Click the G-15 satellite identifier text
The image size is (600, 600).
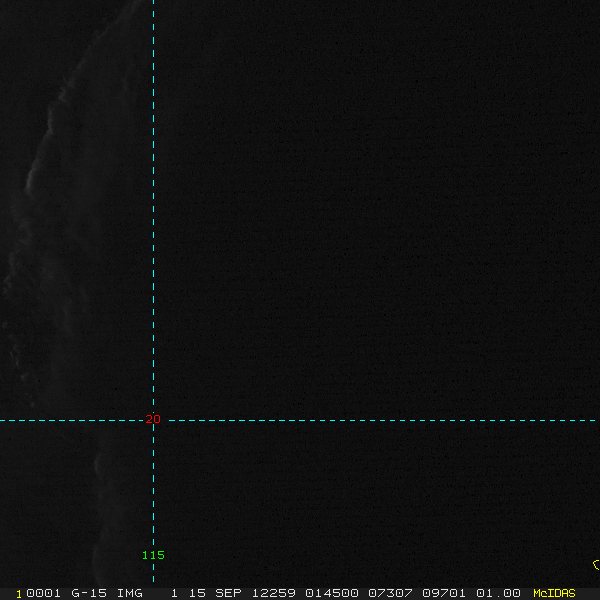tap(89, 593)
